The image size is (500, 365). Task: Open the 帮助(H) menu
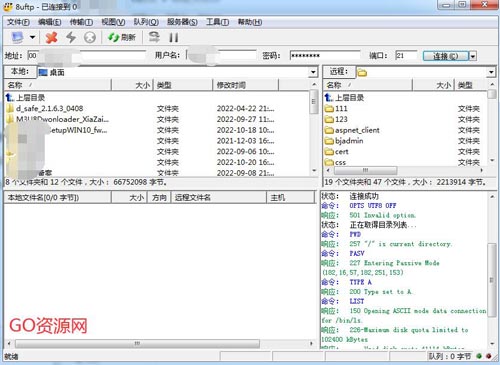tap(250, 22)
